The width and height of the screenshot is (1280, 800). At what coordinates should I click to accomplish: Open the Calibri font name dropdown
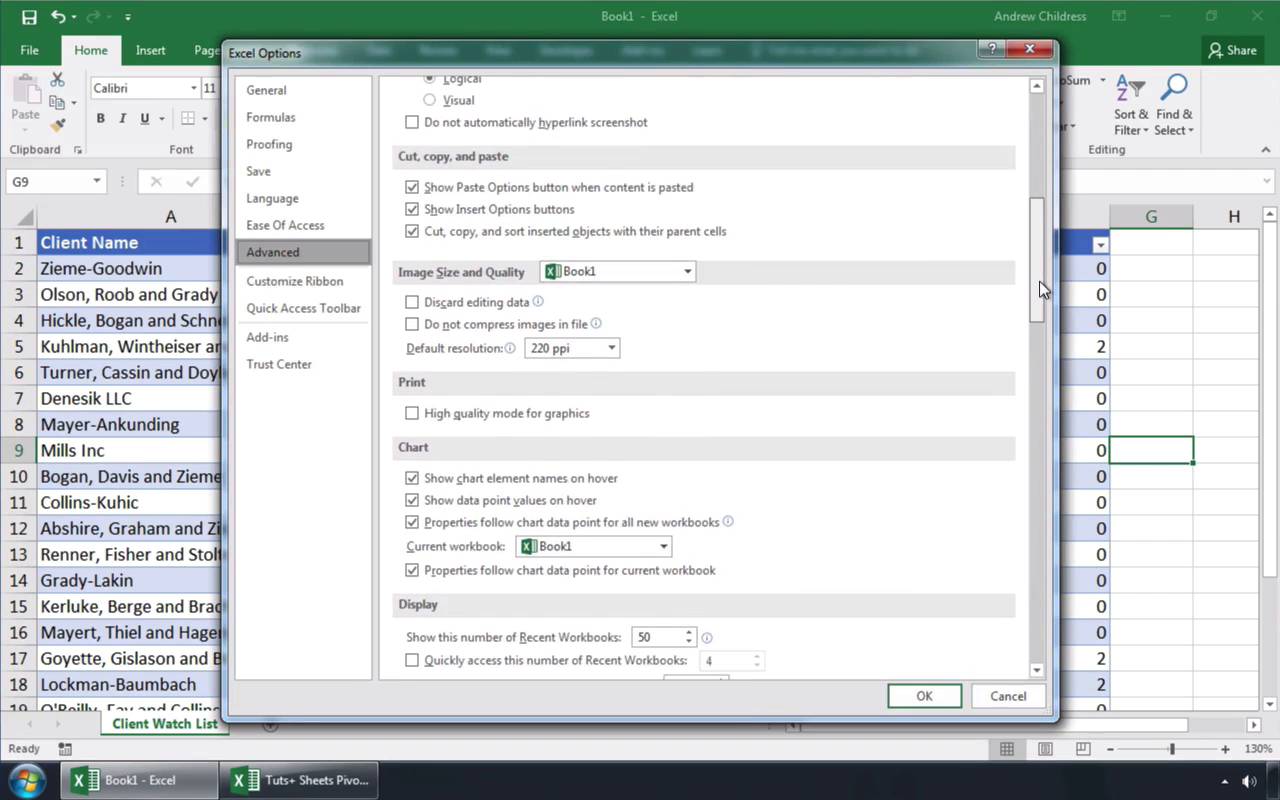click(193, 88)
